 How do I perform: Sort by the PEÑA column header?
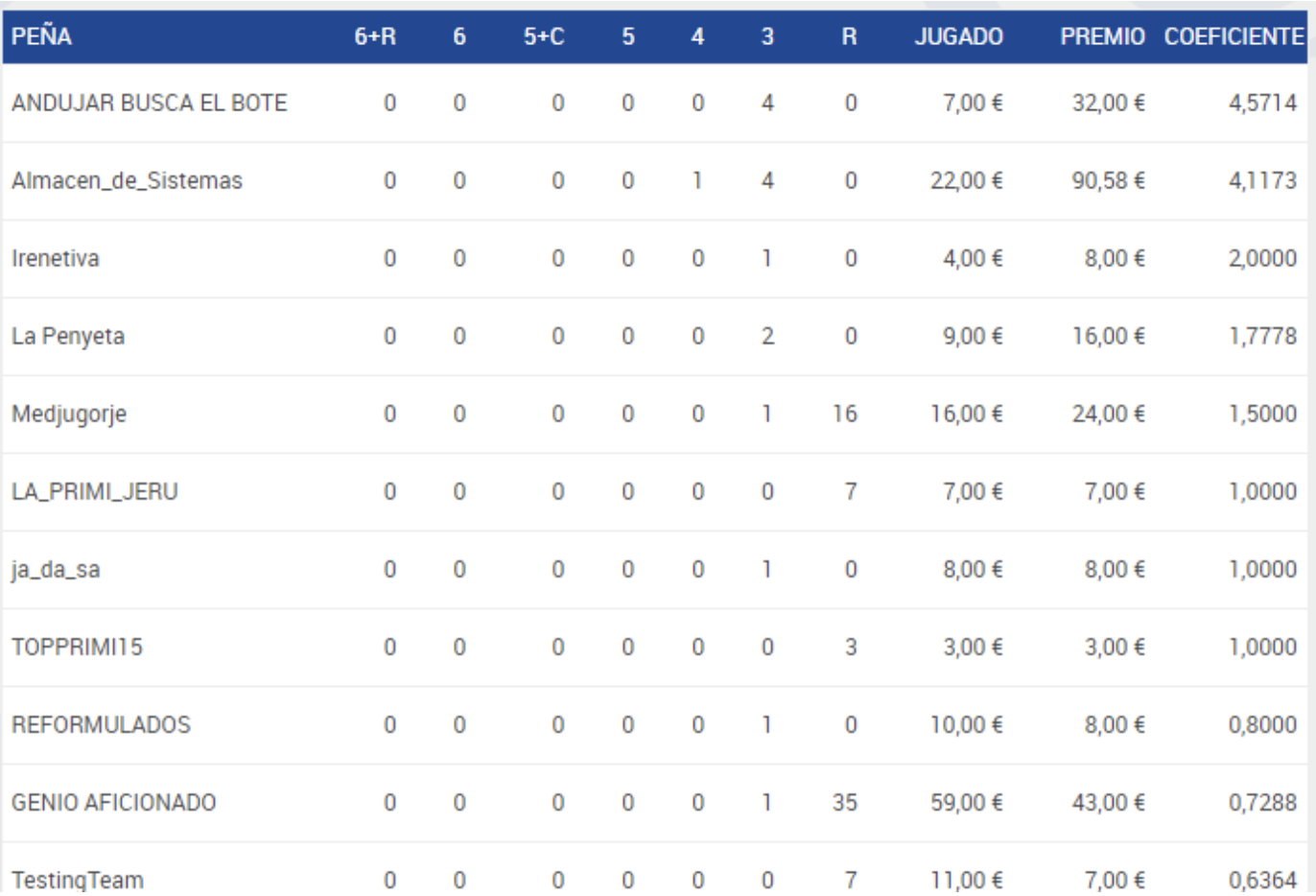point(41,37)
